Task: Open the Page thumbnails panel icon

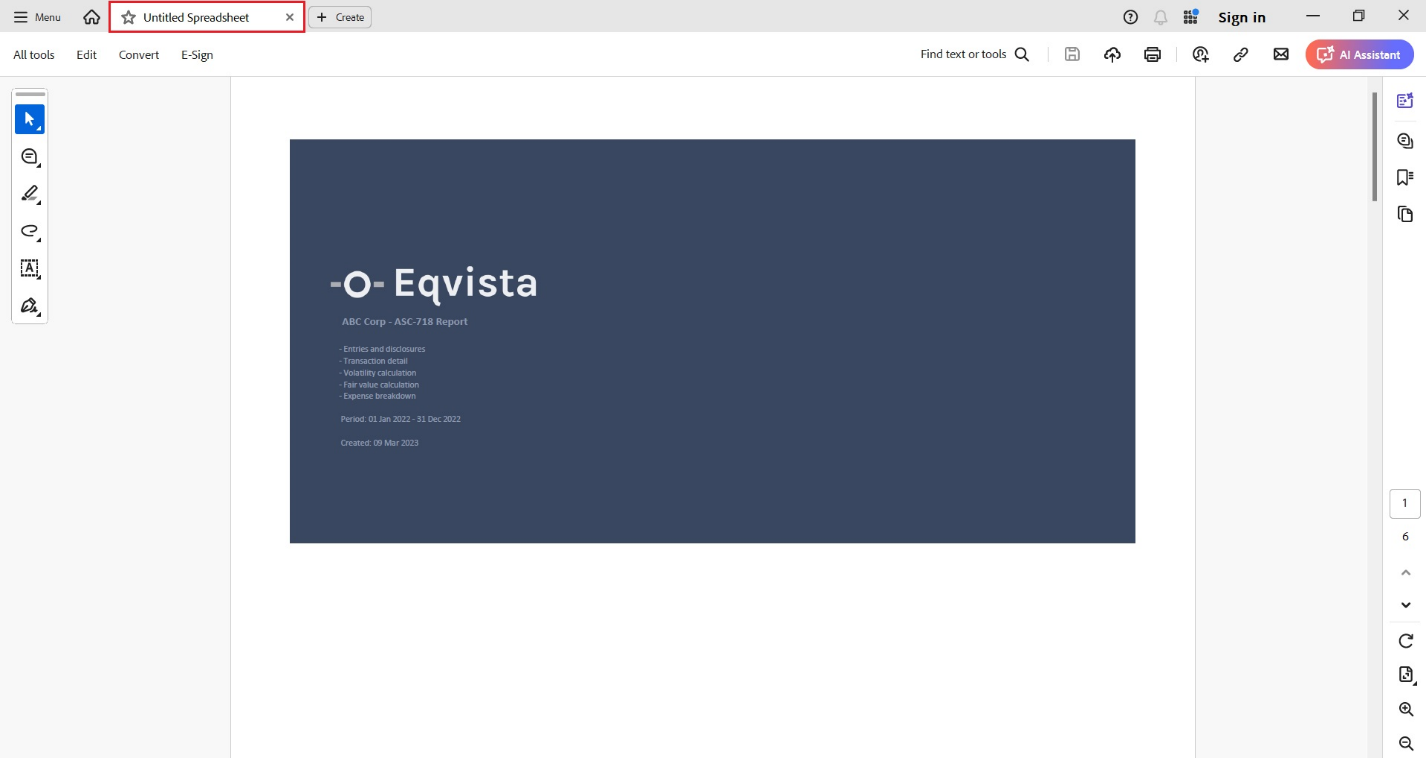Action: click(1405, 214)
